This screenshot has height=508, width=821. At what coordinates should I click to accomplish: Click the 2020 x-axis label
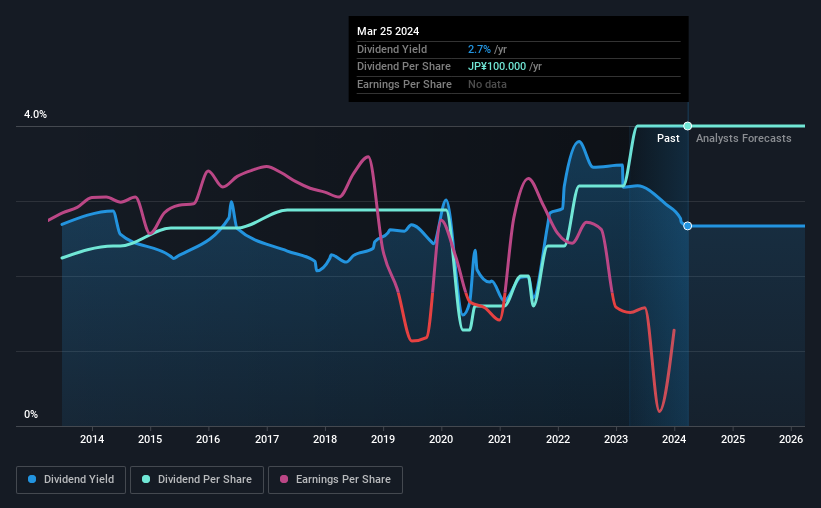(441, 439)
